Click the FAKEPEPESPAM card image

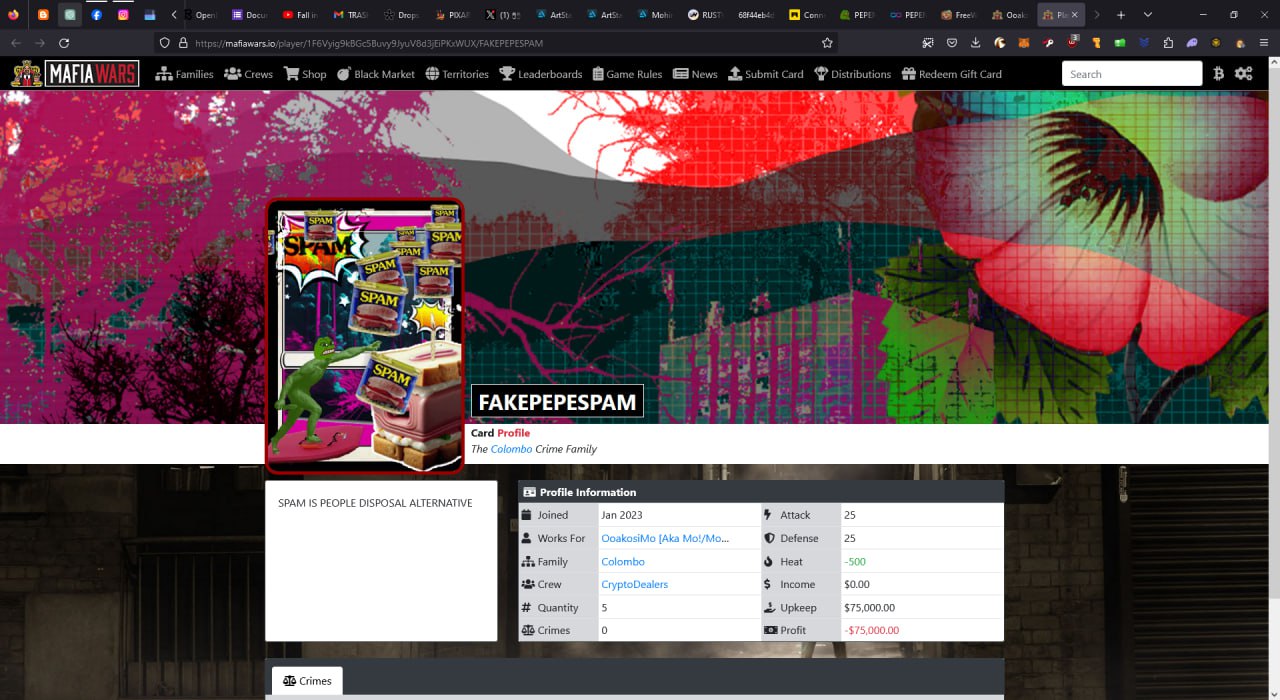tap(365, 335)
